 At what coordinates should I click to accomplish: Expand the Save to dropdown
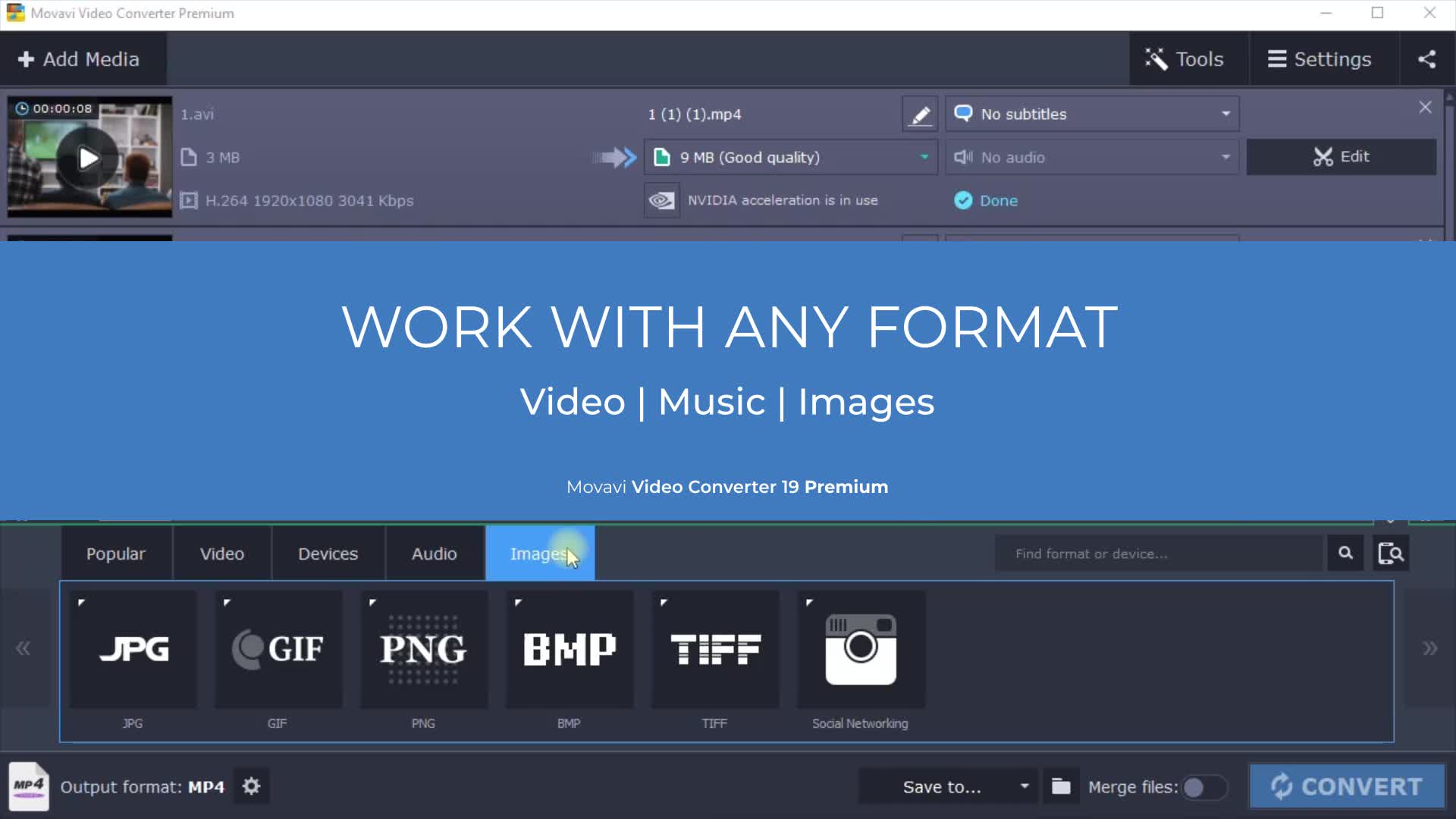[1025, 786]
